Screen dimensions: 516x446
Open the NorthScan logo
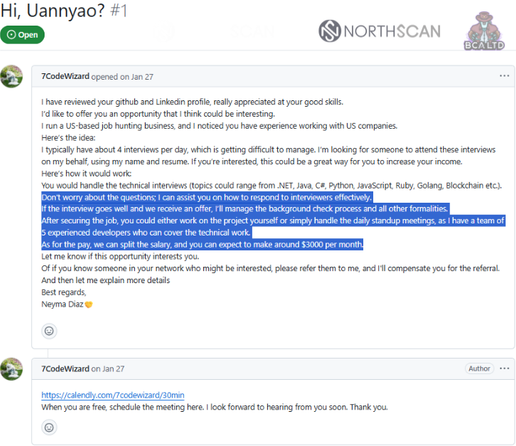tap(379, 31)
